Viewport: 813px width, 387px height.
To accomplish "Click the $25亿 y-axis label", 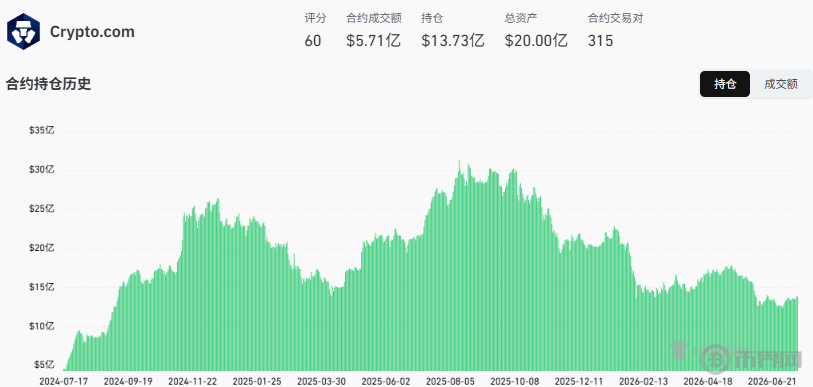I will tap(41, 209).
